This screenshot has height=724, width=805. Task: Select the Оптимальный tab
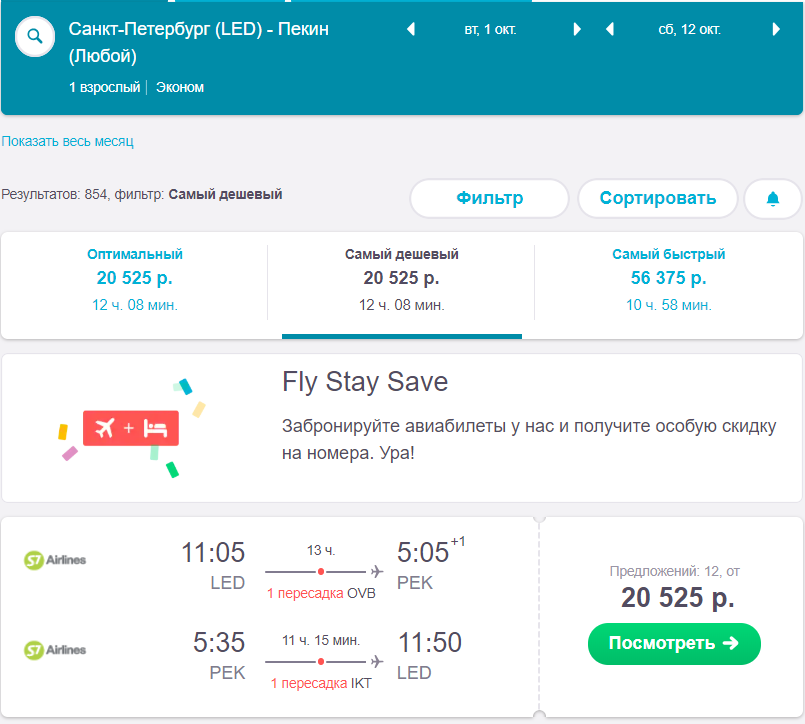coord(135,279)
